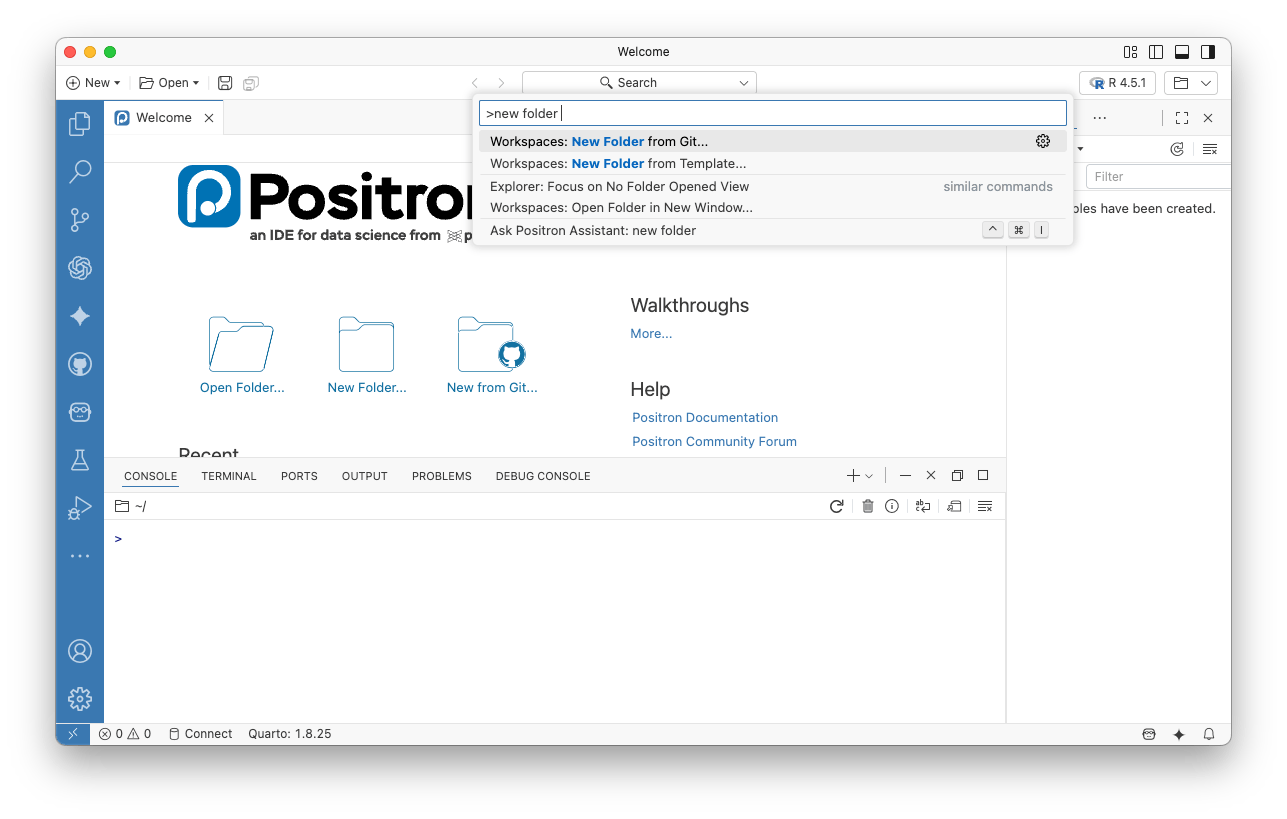This screenshot has width=1287, height=819.
Task: Open the Manage gear in activity bar
Action: point(80,698)
